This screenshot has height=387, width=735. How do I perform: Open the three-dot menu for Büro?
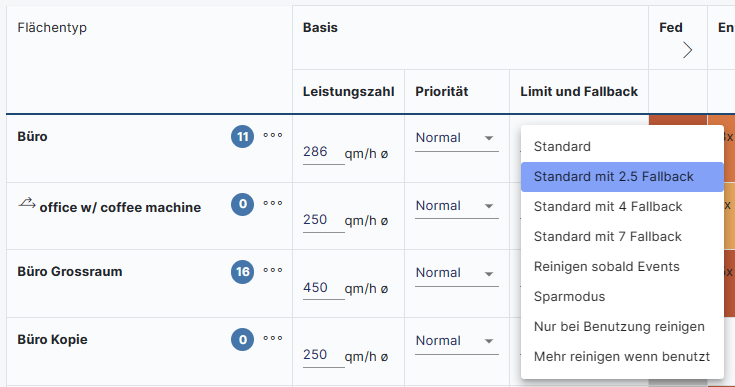273,135
